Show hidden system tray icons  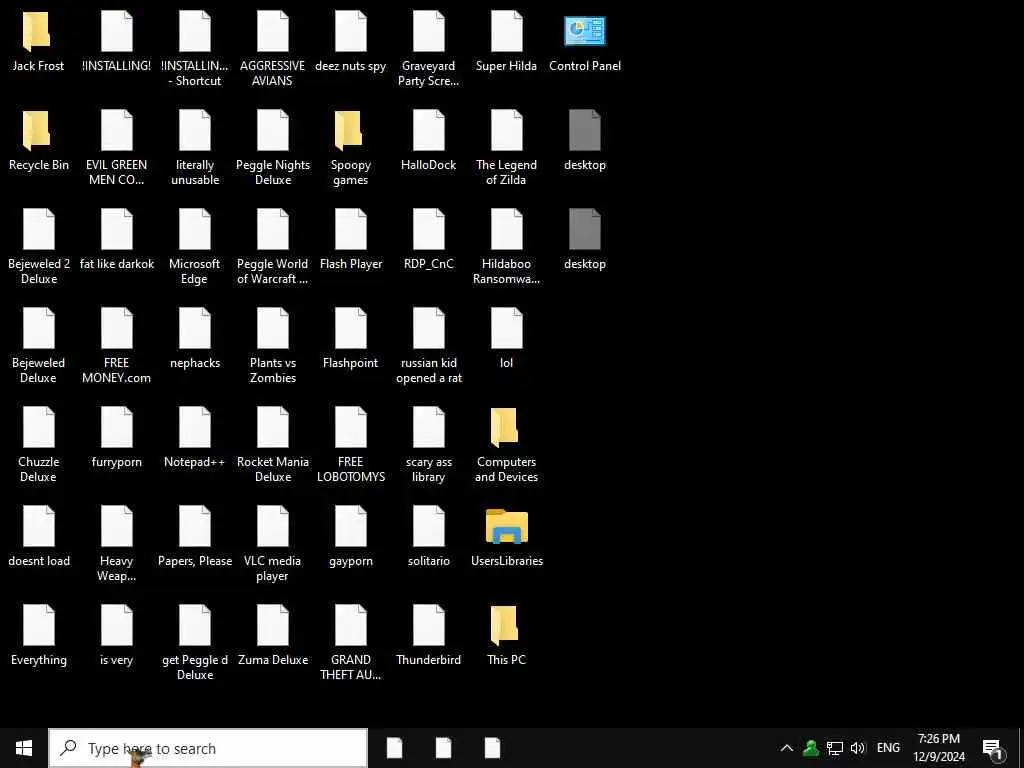point(787,748)
